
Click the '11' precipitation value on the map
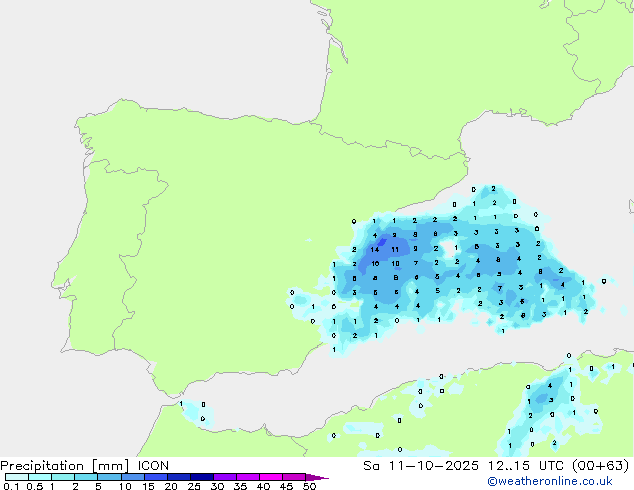pyautogui.click(x=395, y=249)
